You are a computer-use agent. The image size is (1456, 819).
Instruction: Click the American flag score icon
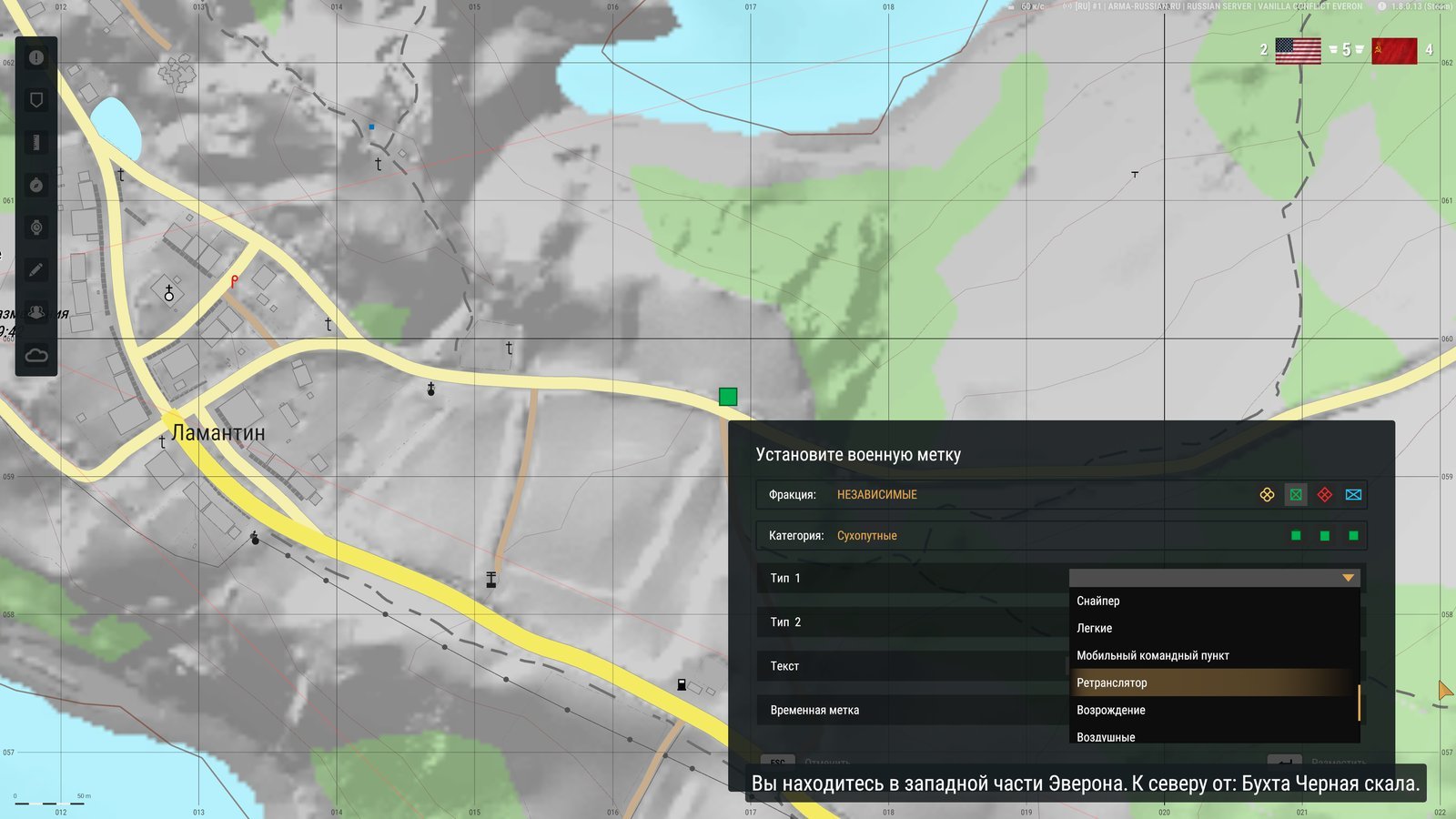click(x=1298, y=51)
